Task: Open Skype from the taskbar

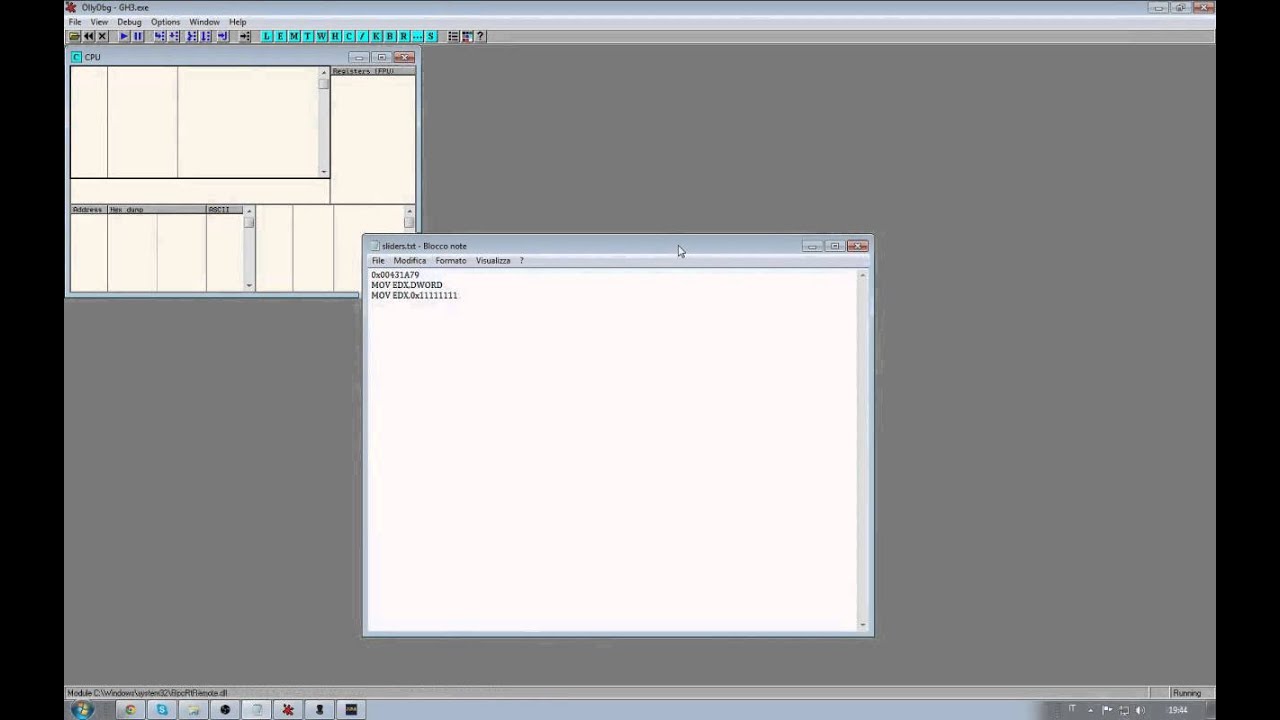Action: tap(161, 710)
